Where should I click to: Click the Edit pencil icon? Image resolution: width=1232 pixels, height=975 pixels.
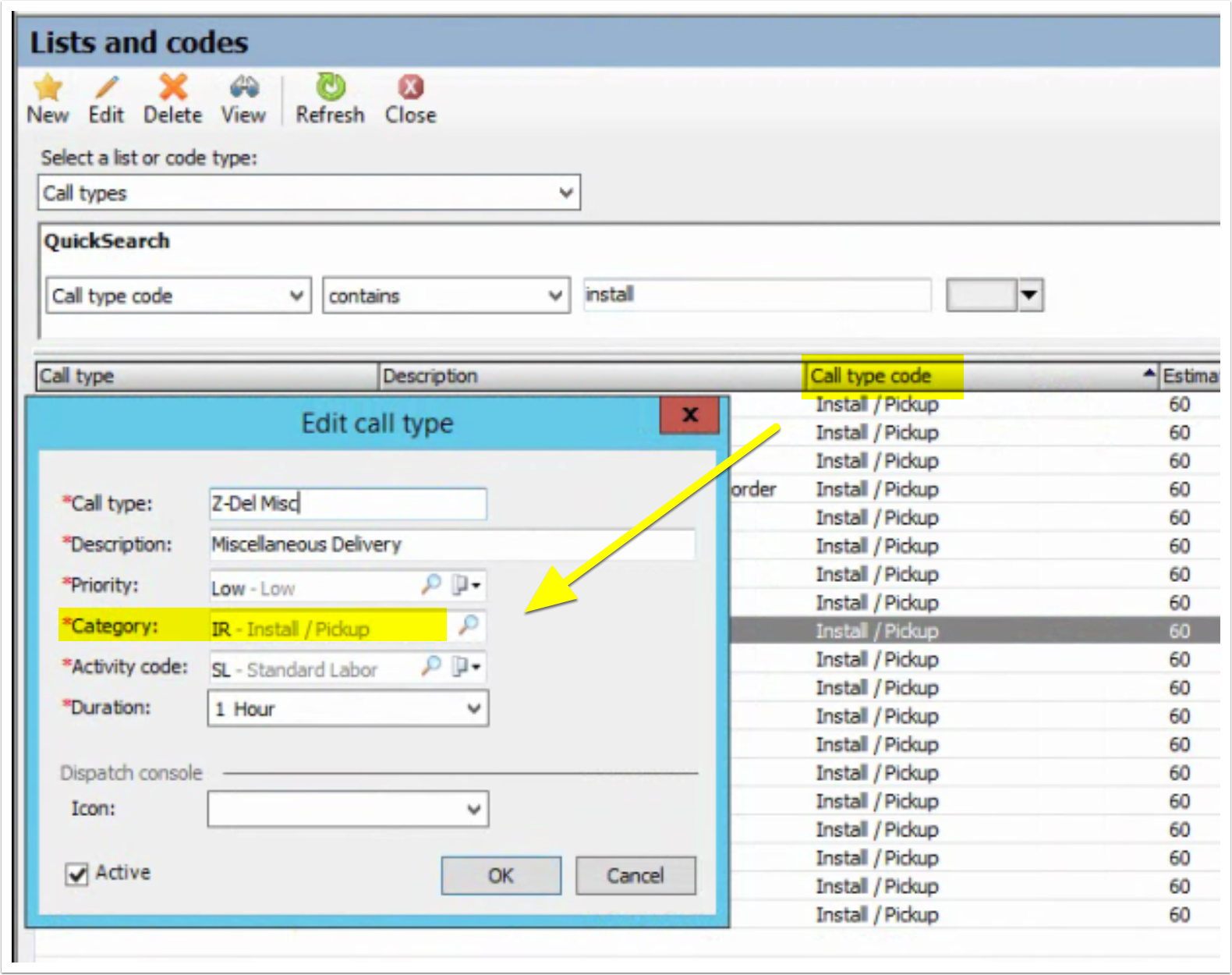[x=107, y=87]
